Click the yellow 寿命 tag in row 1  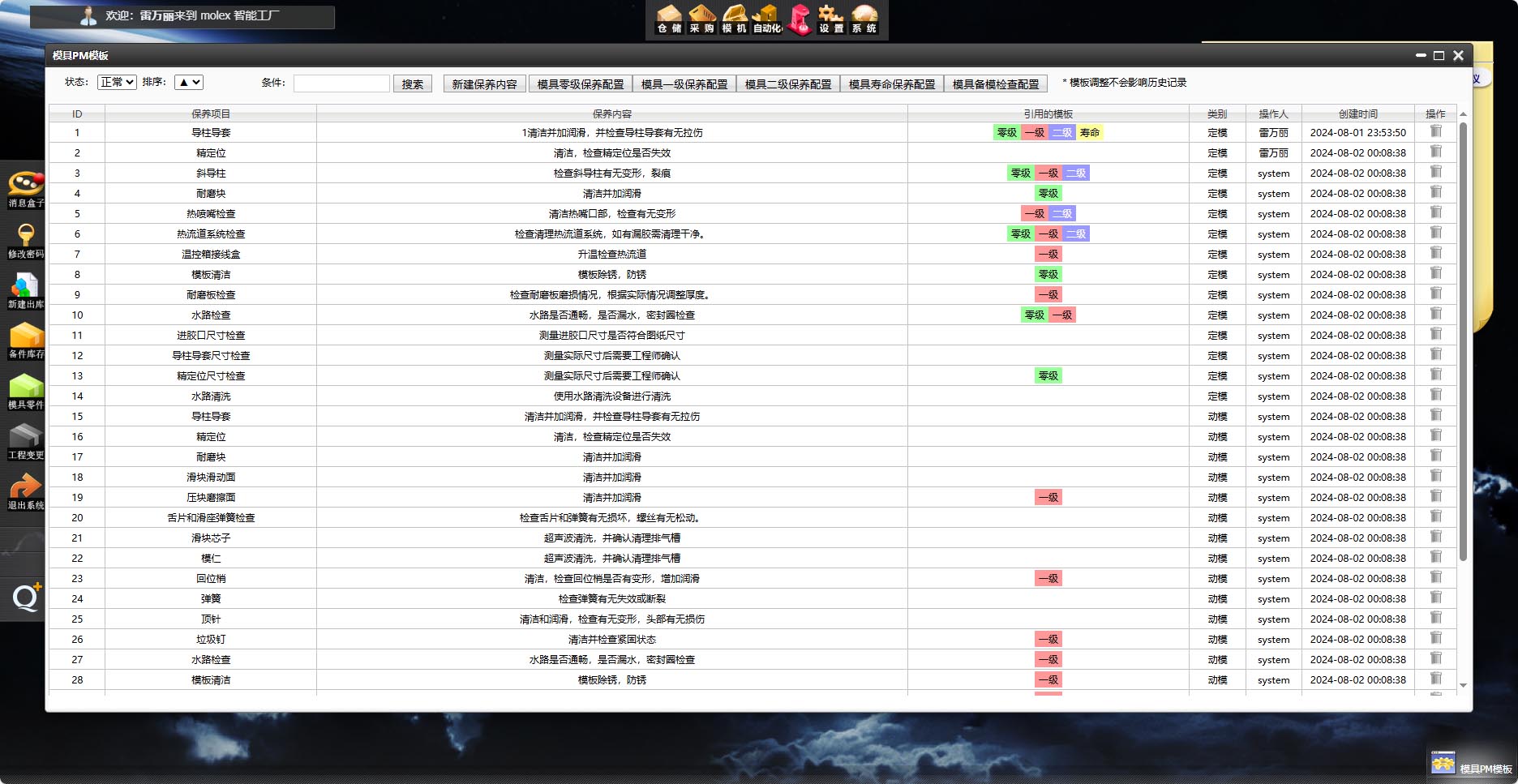tap(1089, 132)
